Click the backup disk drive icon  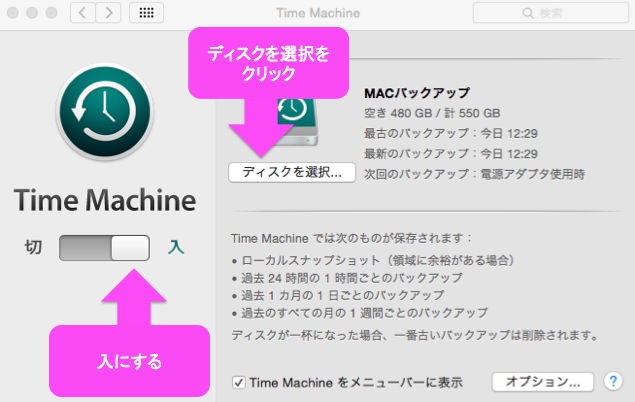tap(298, 121)
